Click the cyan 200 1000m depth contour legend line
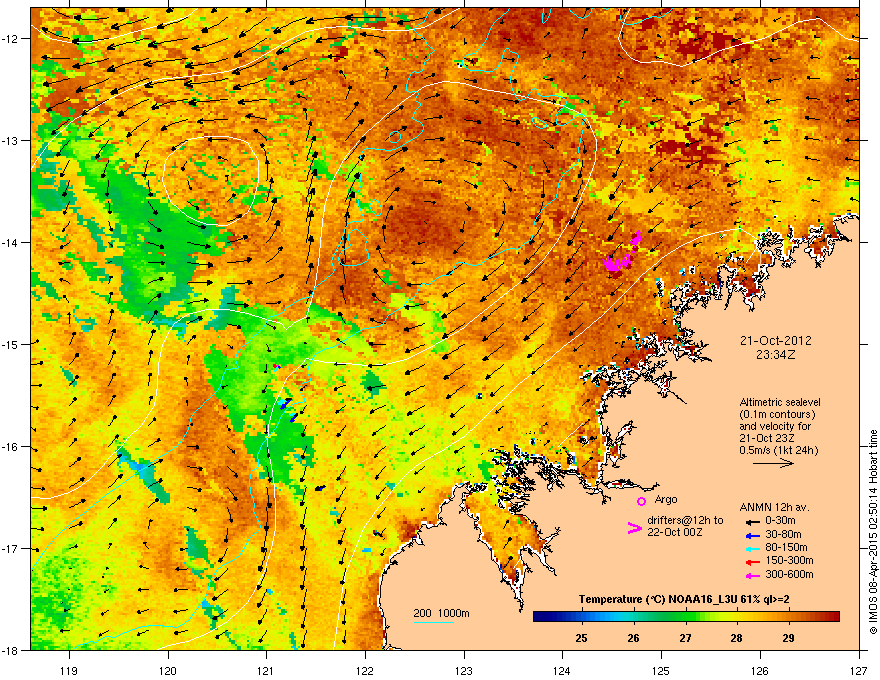This screenshot has height=680, width=880. tap(434, 622)
